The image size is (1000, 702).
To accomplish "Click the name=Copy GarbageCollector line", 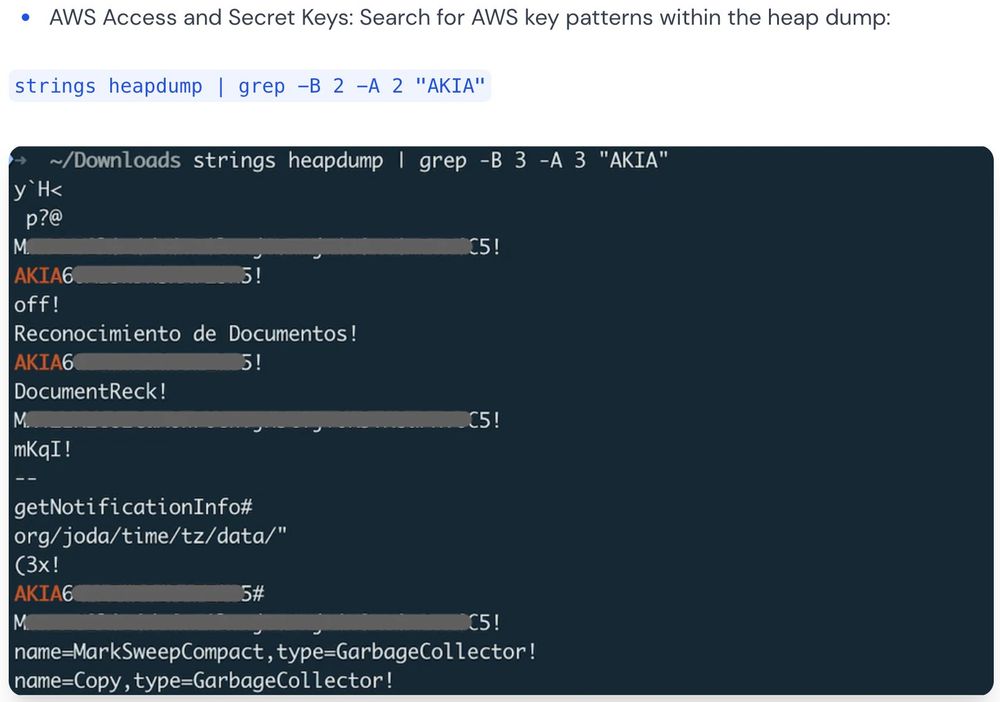I will click(x=203, y=680).
